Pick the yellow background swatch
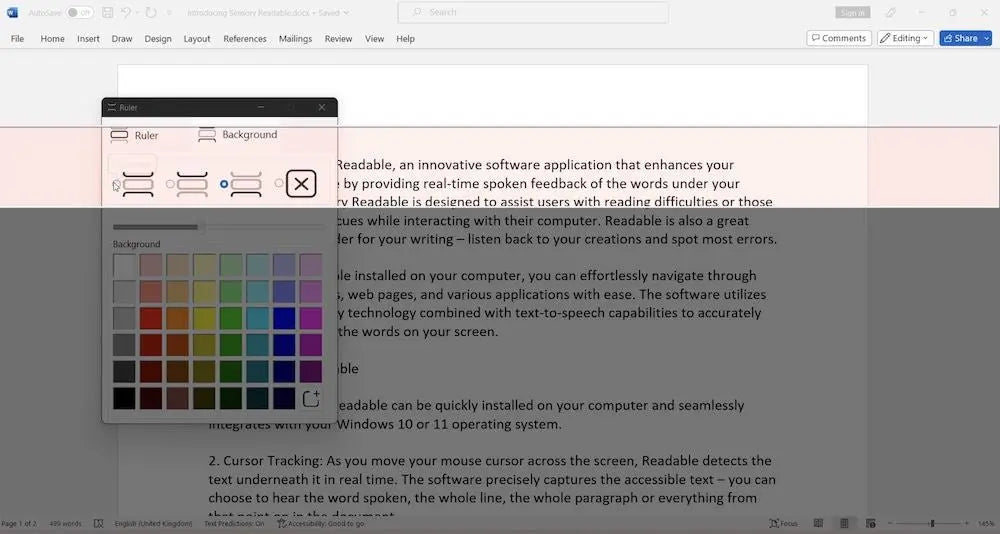Screen dimensions: 1000x534 [205, 318]
